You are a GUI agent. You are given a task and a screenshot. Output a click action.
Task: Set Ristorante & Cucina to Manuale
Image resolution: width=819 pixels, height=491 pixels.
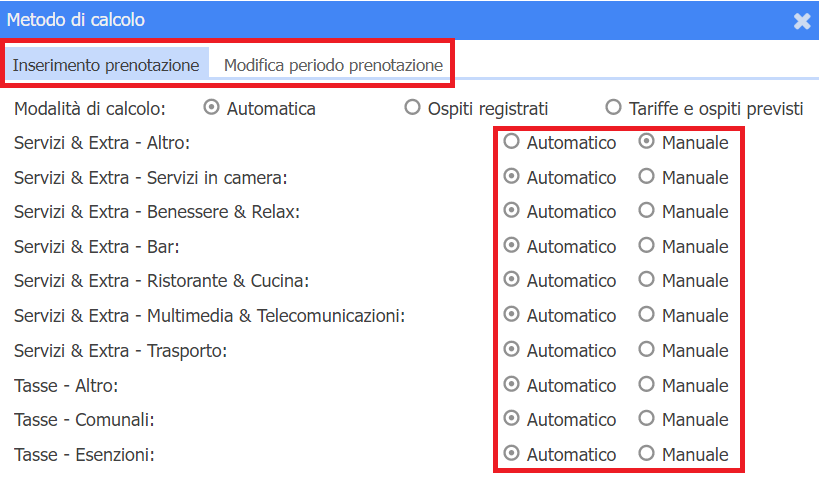click(646, 281)
